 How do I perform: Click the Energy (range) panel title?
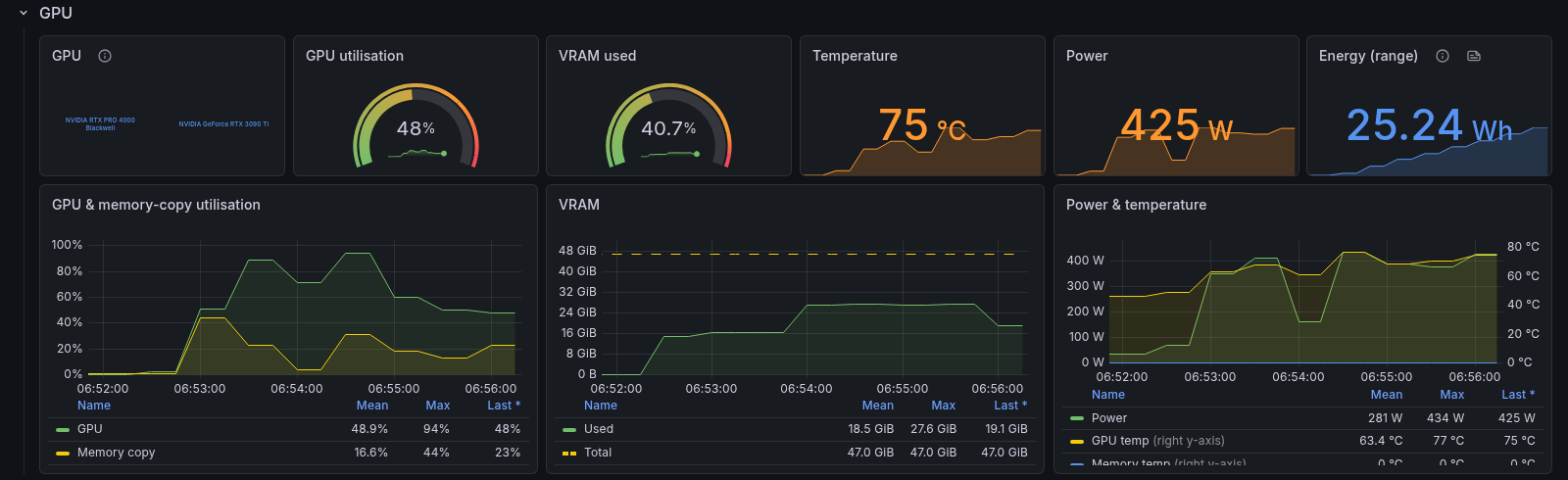pos(1368,56)
